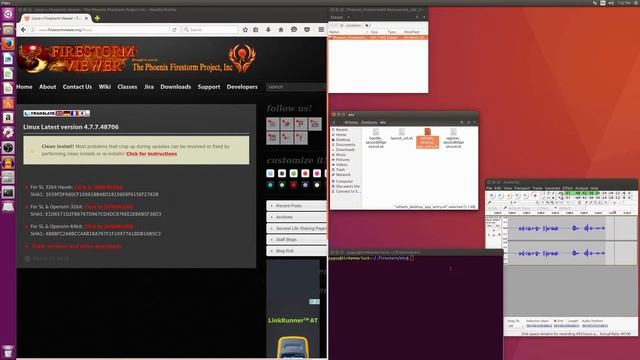Viewport: 640px width, 360px height.
Task: Pick the red customize color swatch
Action: 305,173
